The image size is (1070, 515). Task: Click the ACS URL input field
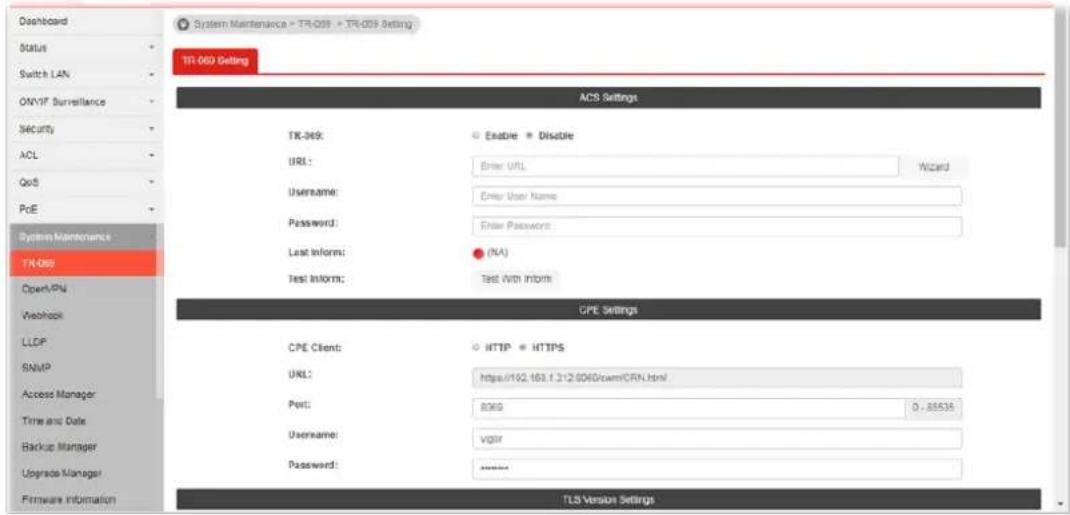(x=685, y=166)
